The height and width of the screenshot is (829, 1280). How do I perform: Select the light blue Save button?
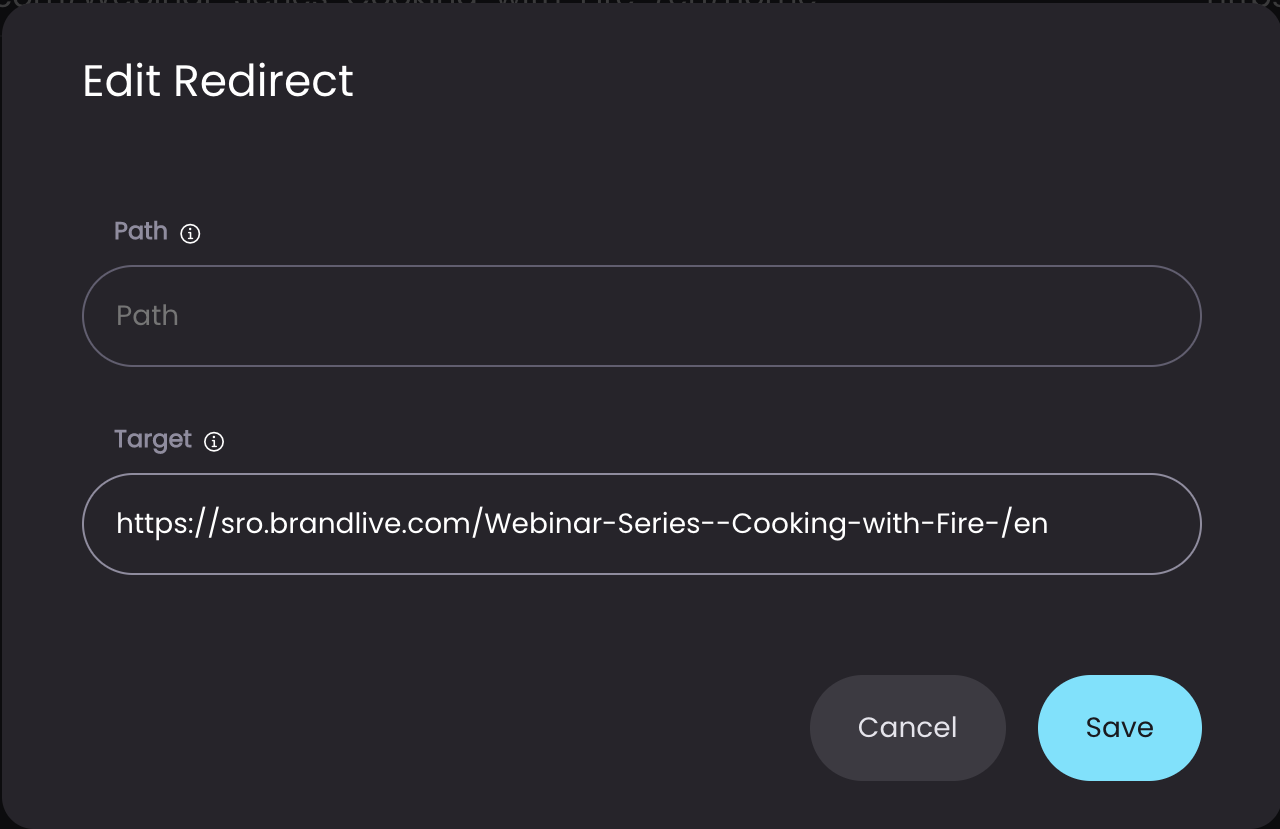[1119, 727]
